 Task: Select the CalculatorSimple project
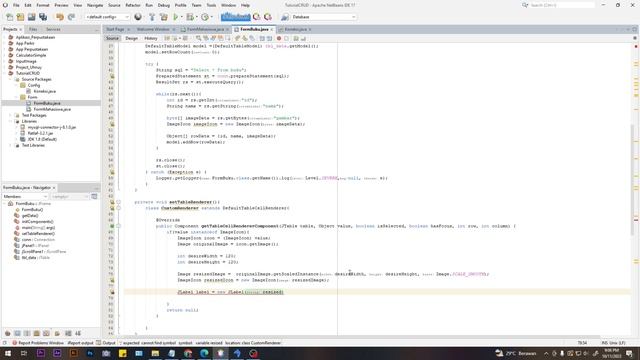click(x=31, y=55)
